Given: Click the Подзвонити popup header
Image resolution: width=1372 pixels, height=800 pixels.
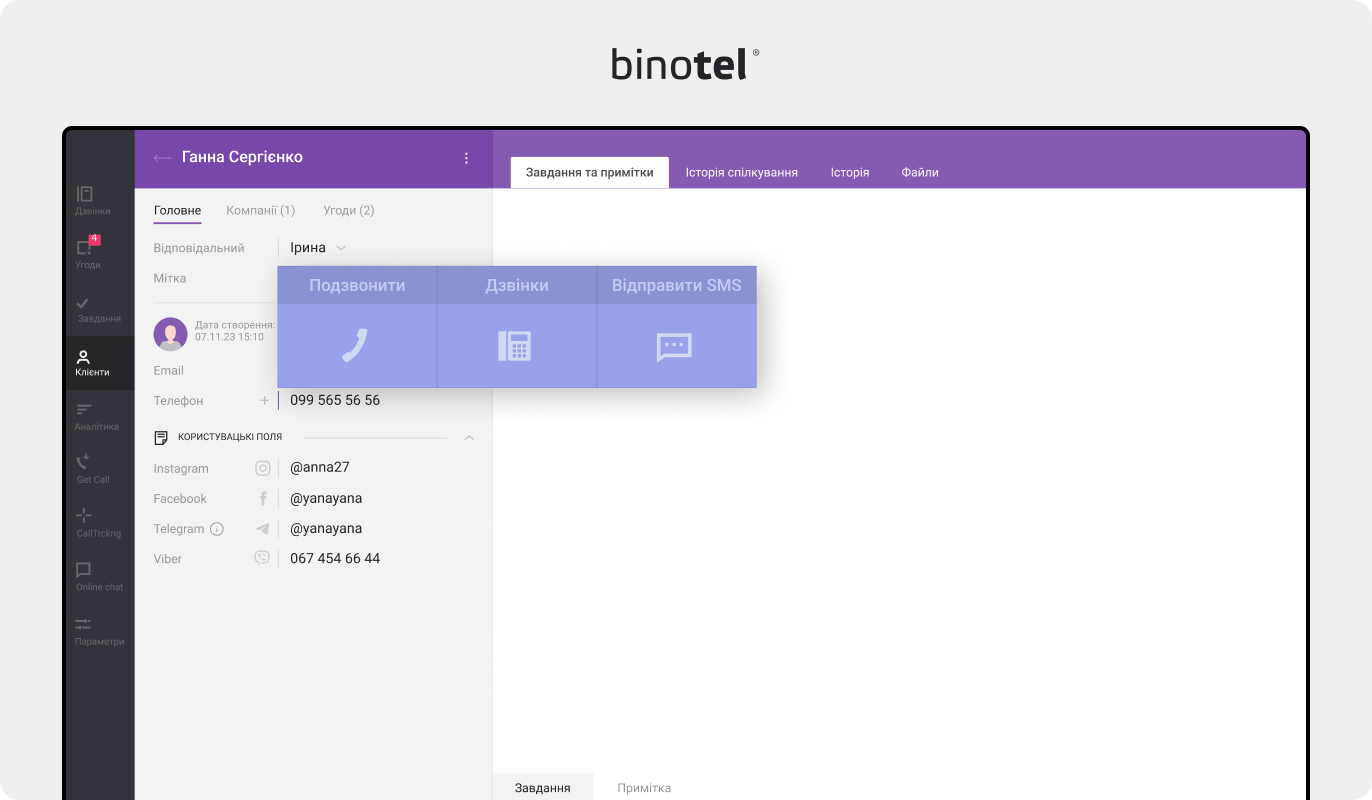Looking at the screenshot, I should [x=357, y=285].
